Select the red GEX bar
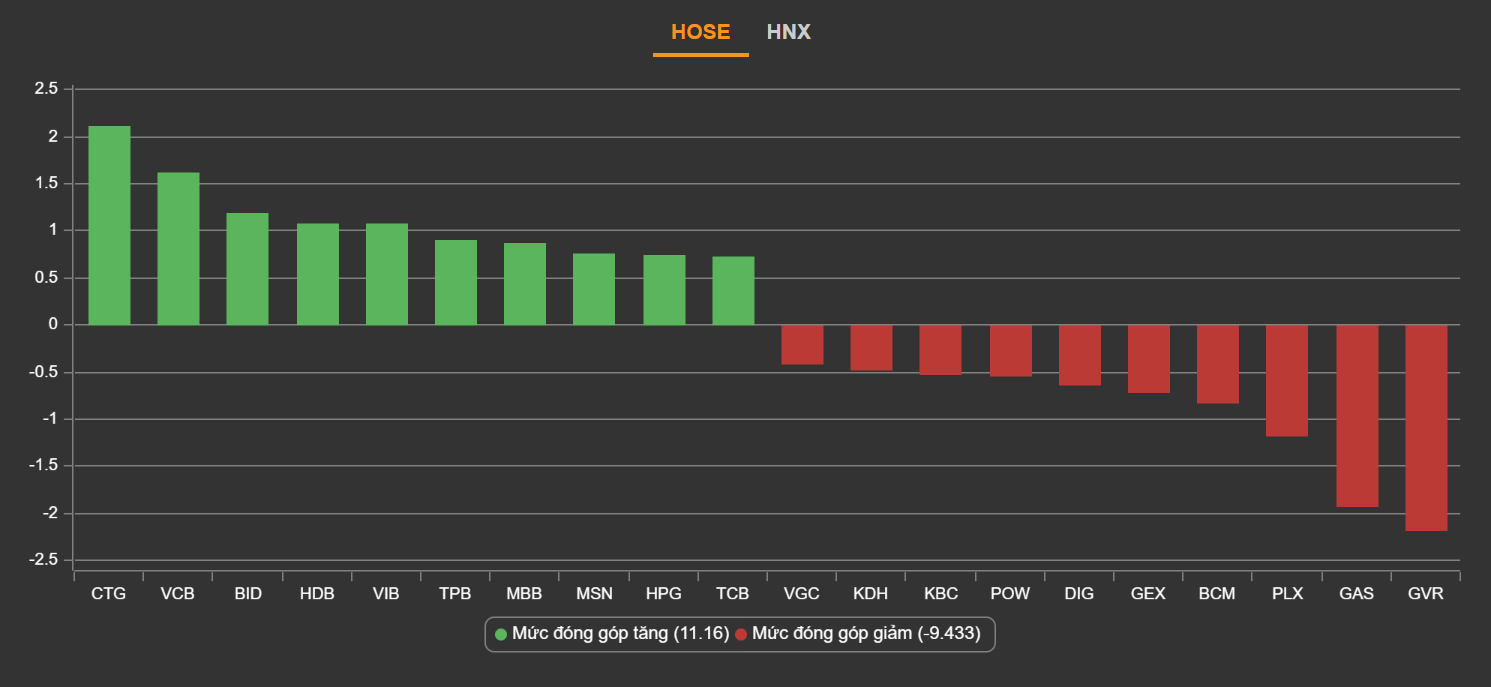Viewport: 1491px width, 687px height. click(1148, 359)
